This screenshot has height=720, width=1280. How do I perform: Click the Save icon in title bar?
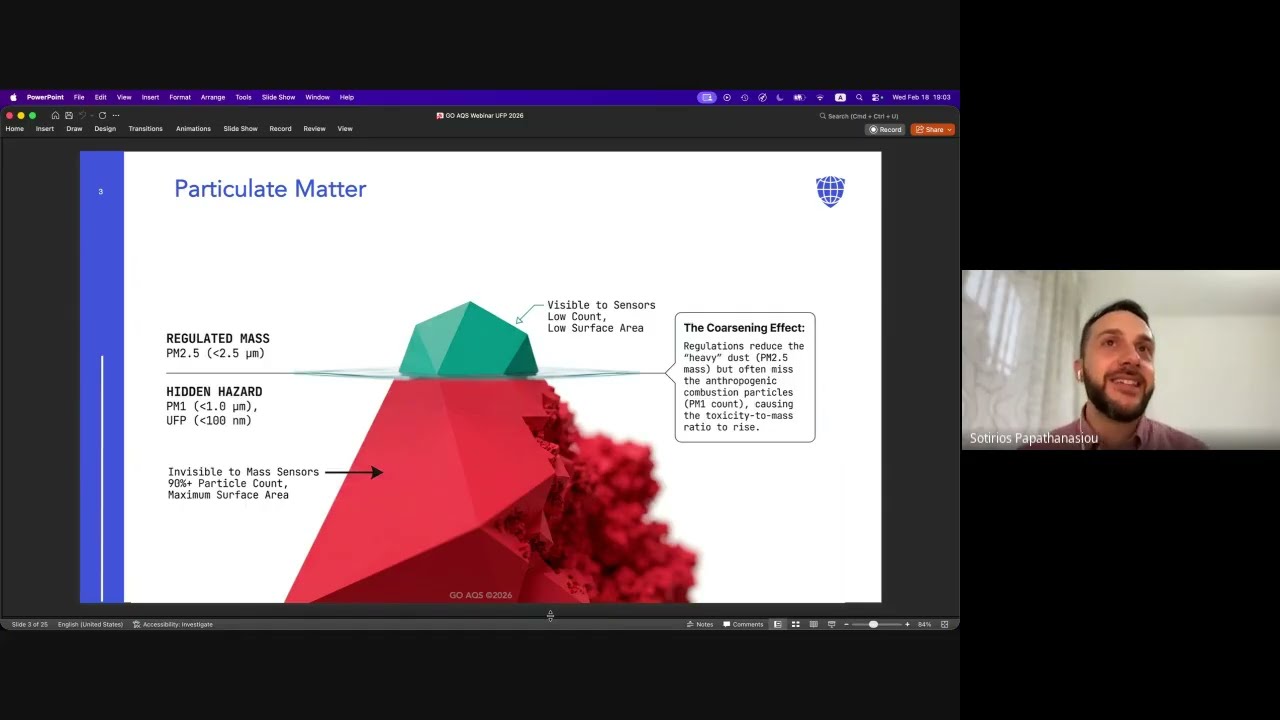coord(69,115)
